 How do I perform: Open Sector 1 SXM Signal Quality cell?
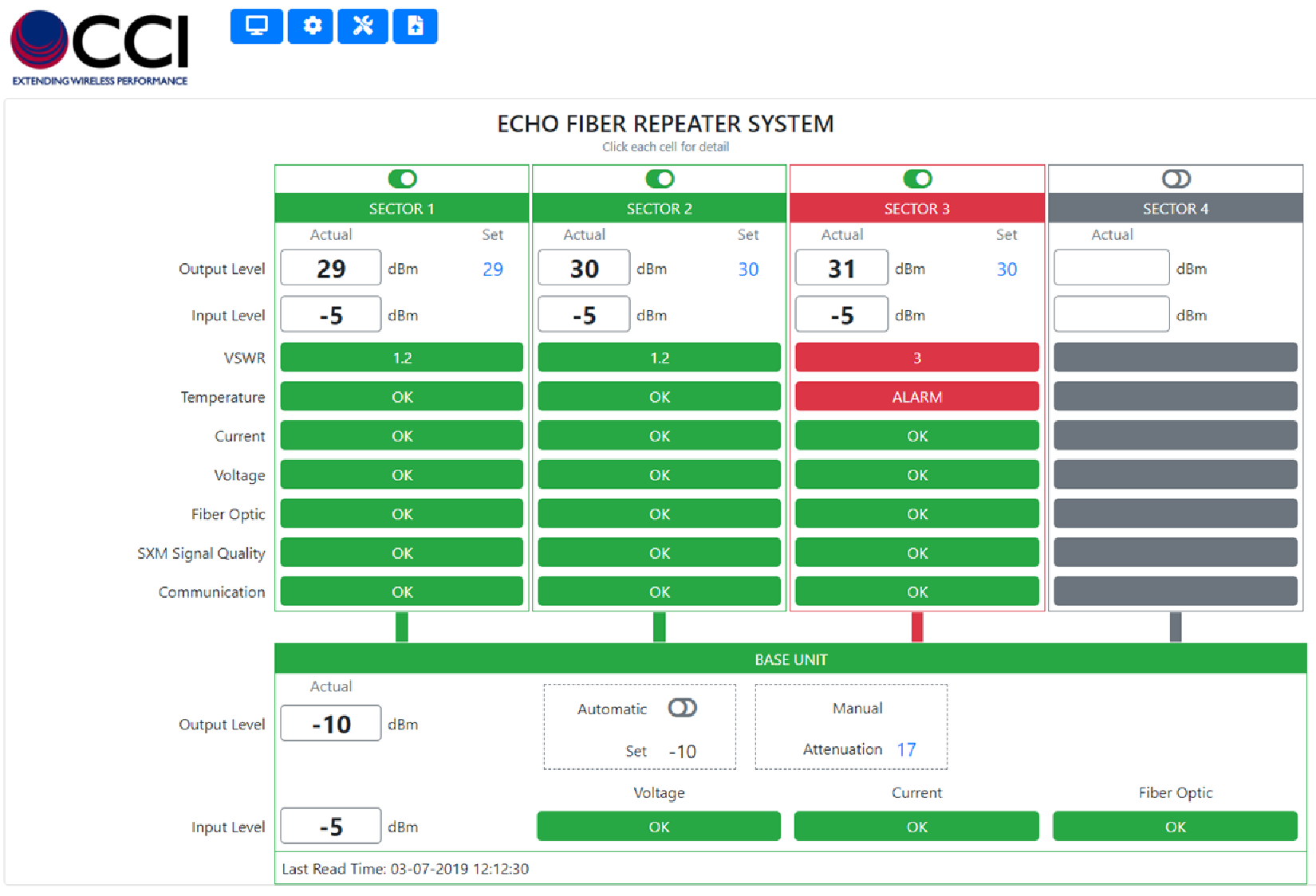click(402, 552)
